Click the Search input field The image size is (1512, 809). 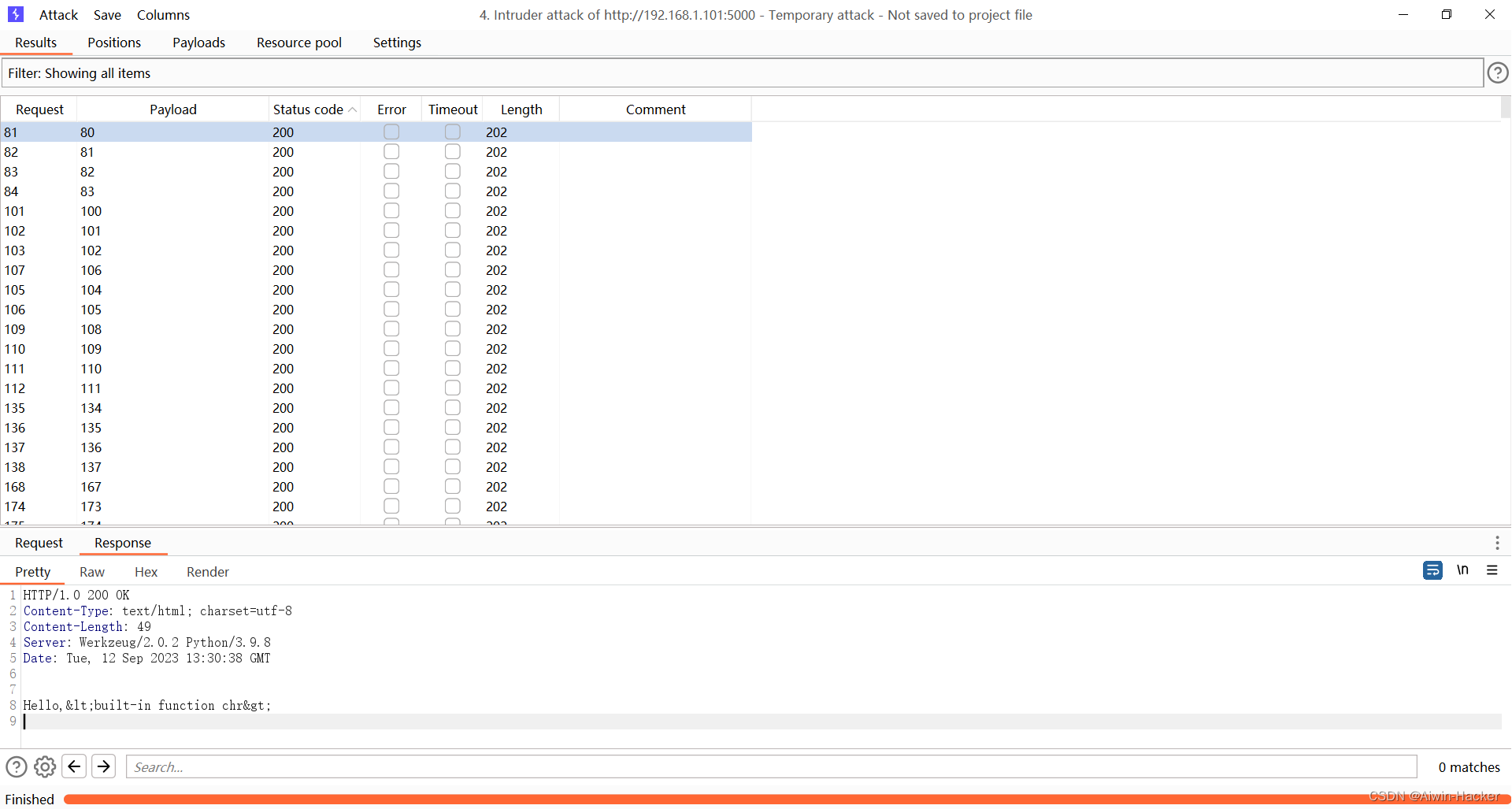[x=771, y=766]
